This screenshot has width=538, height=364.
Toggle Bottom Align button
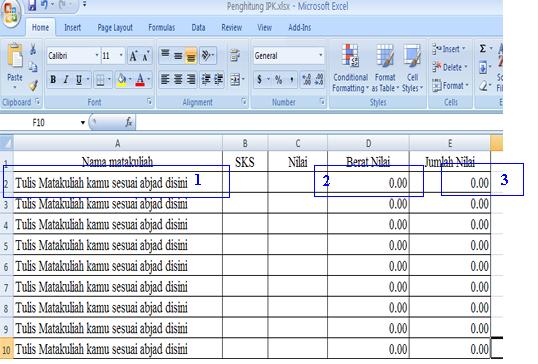tap(191, 55)
